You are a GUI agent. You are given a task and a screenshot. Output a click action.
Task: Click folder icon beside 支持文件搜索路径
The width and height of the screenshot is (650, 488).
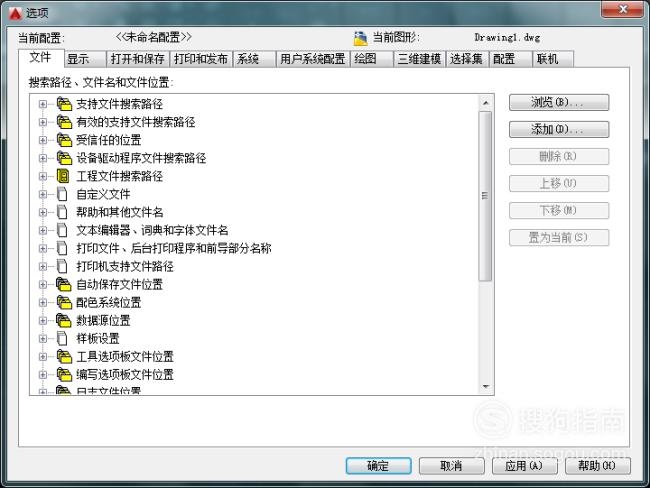click(x=64, y=104)
